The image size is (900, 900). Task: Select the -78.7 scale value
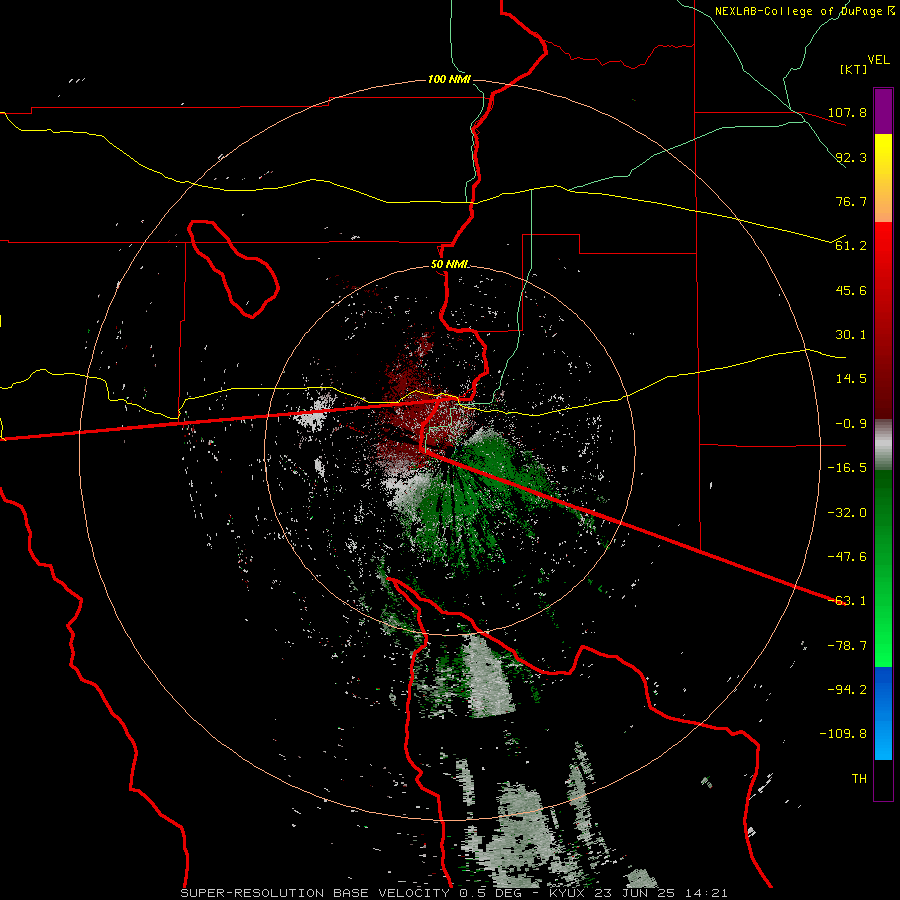(x=847, y=646)
